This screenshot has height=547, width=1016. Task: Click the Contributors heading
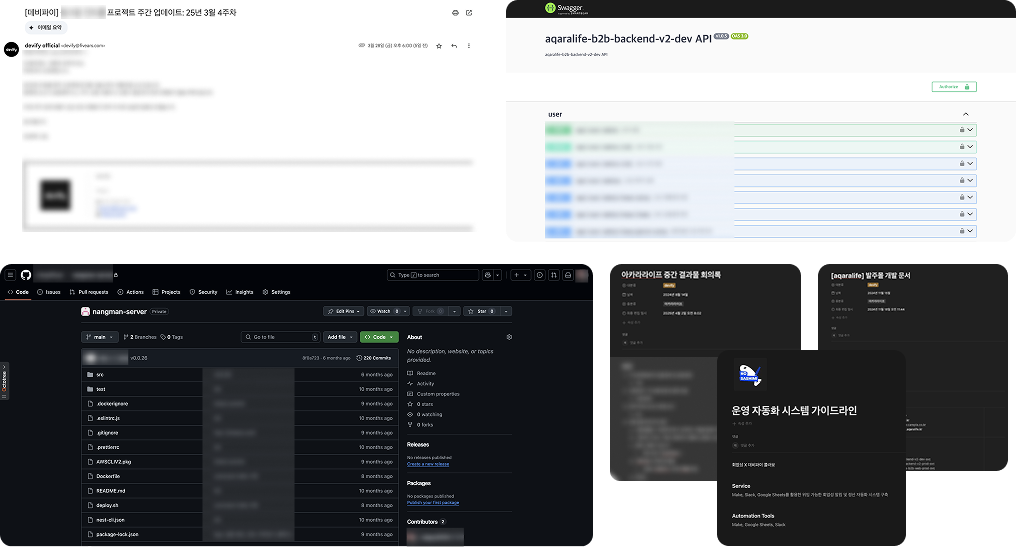[x=422, y=522]
